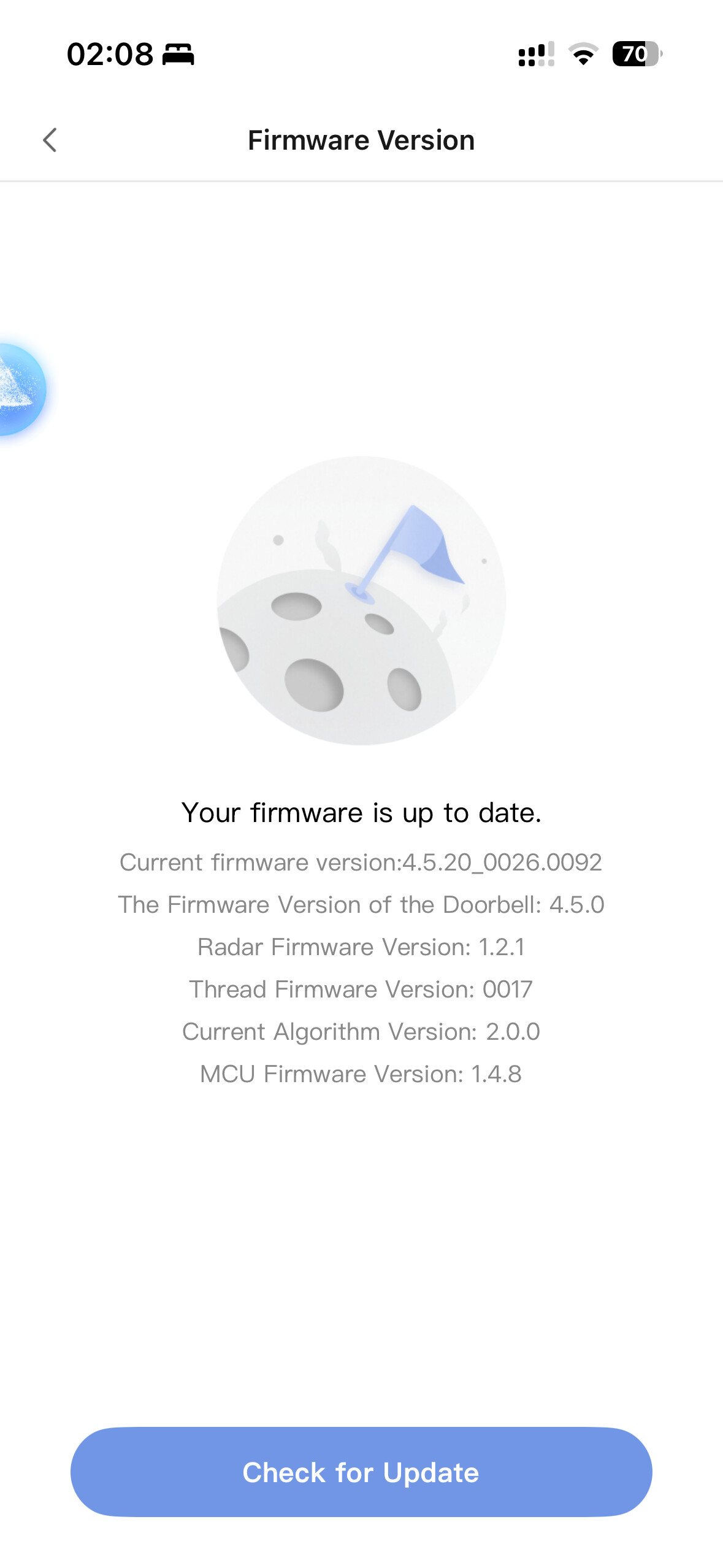Tap the small gray dot left of flag
Image resolution: width=723 pixels, height=1568 pixels.
(278, 540)
